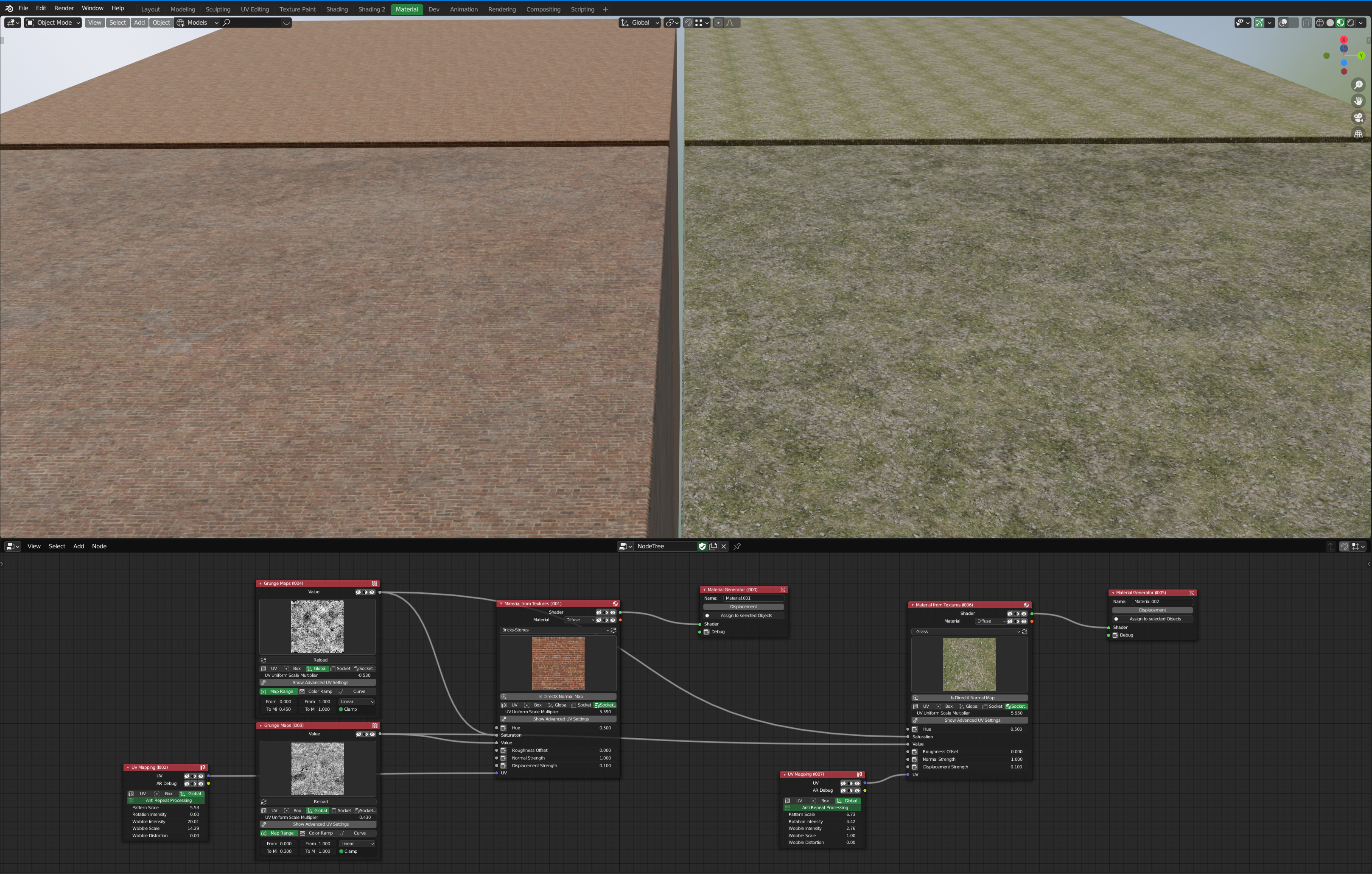The image size is (1372, 874).
Task: Select solid viewport shading icon
Action: tap(1330, 23)
